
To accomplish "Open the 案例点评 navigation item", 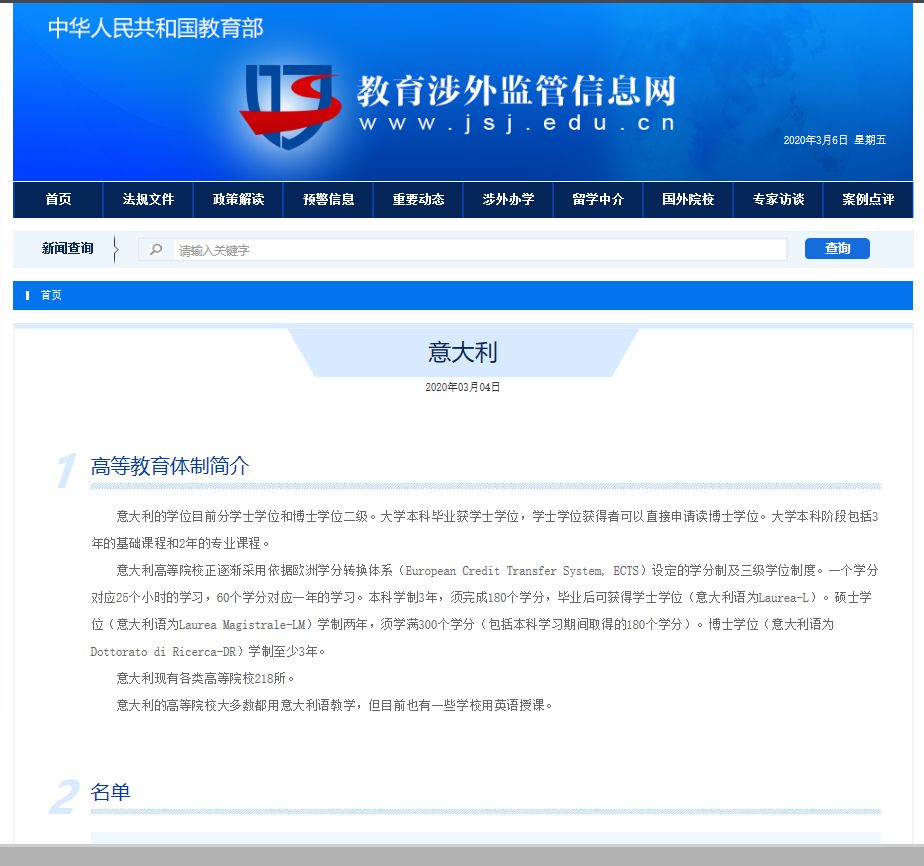I will coord(868,200).
